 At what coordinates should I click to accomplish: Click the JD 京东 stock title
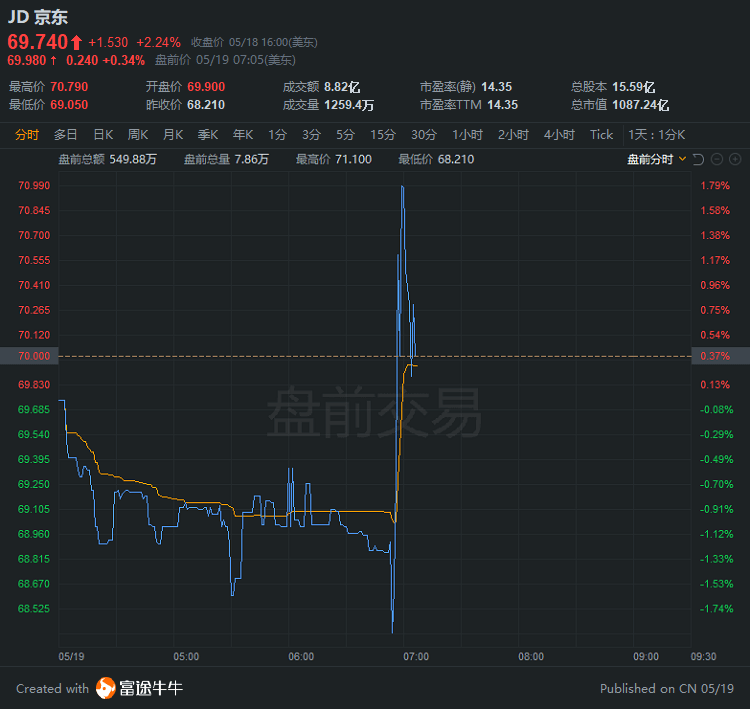coord(38,17)
